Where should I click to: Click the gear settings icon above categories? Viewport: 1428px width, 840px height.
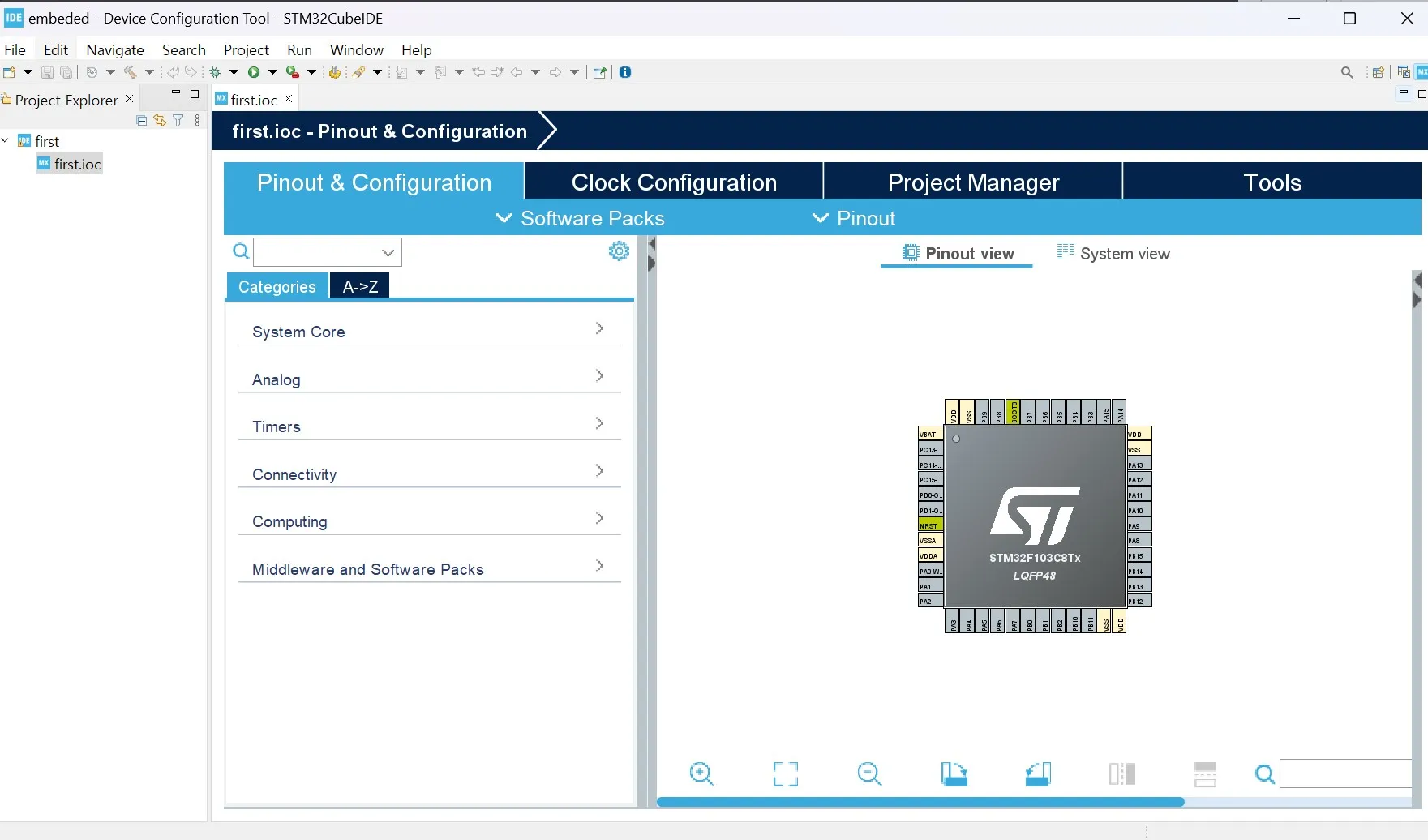point(619,251)
